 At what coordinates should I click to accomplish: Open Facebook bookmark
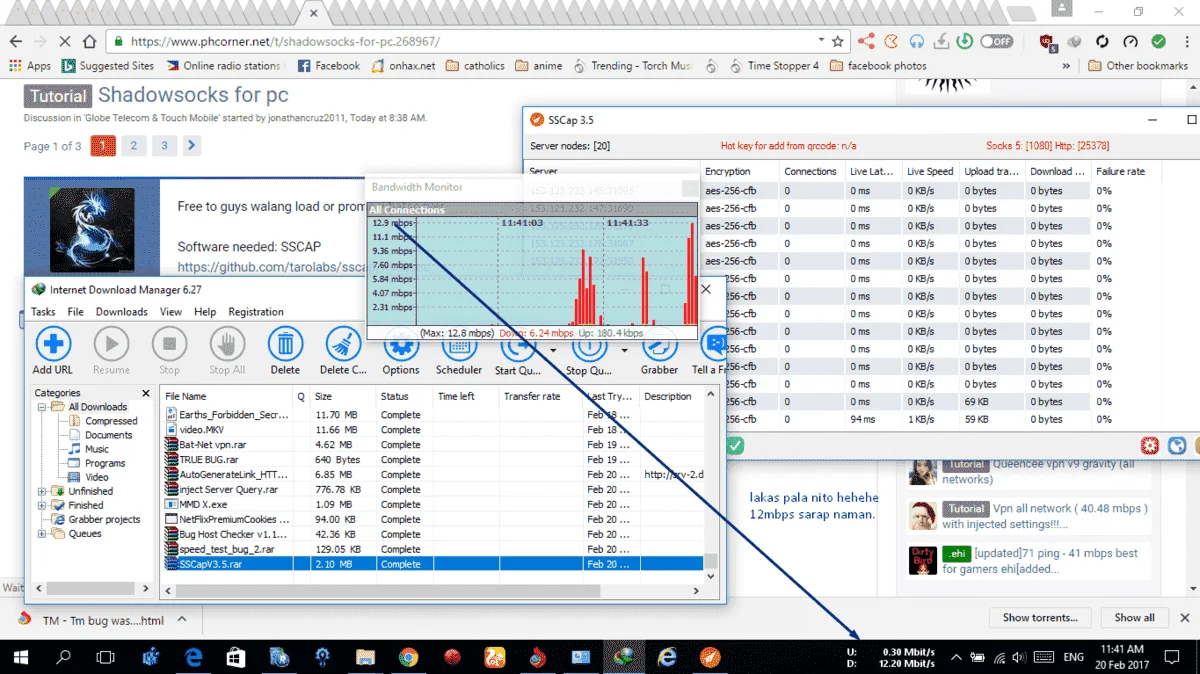329,66
